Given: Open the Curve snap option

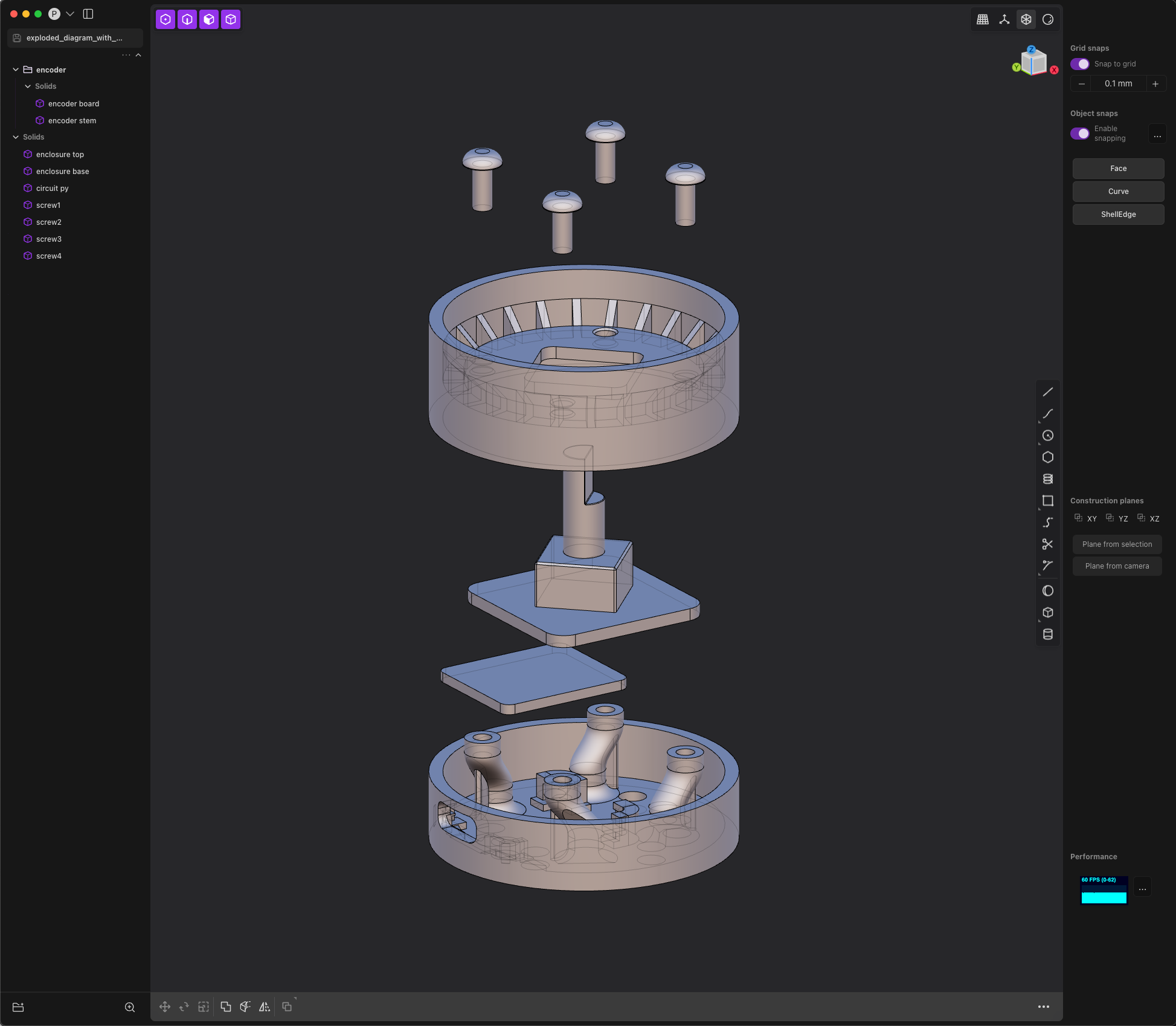Looking at the screenshot, I should (1118, 191).
